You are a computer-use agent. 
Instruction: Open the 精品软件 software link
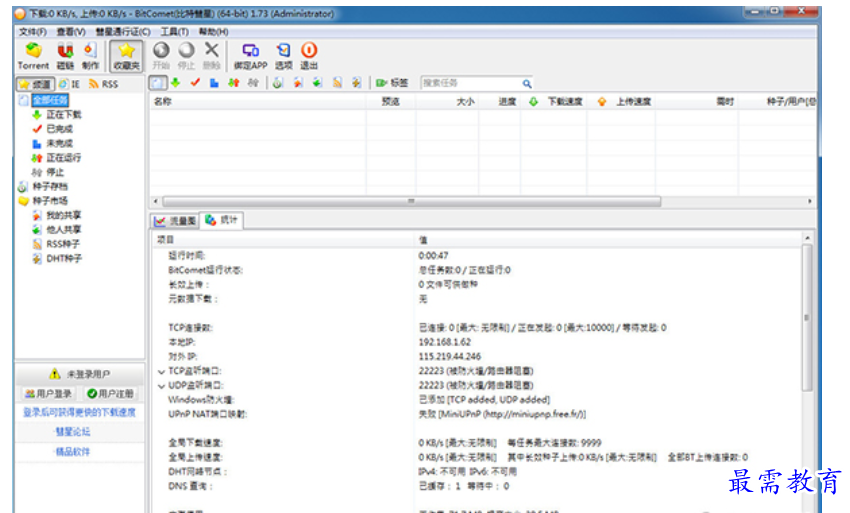coord(73,452)
